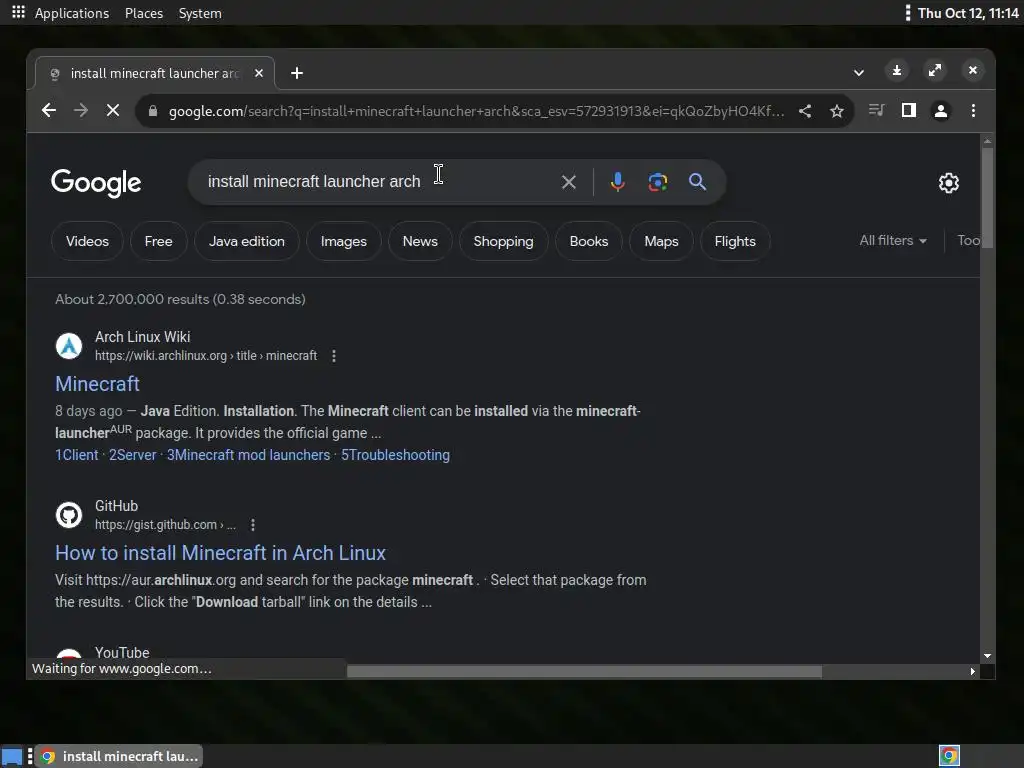
Task: Filter results by Videos
Action: pos(87,242)
